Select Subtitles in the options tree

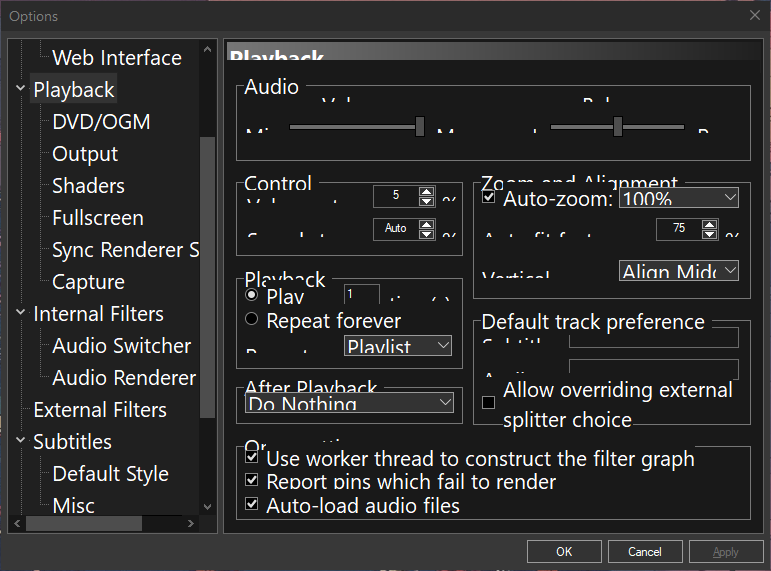click(x=72, y=442)
